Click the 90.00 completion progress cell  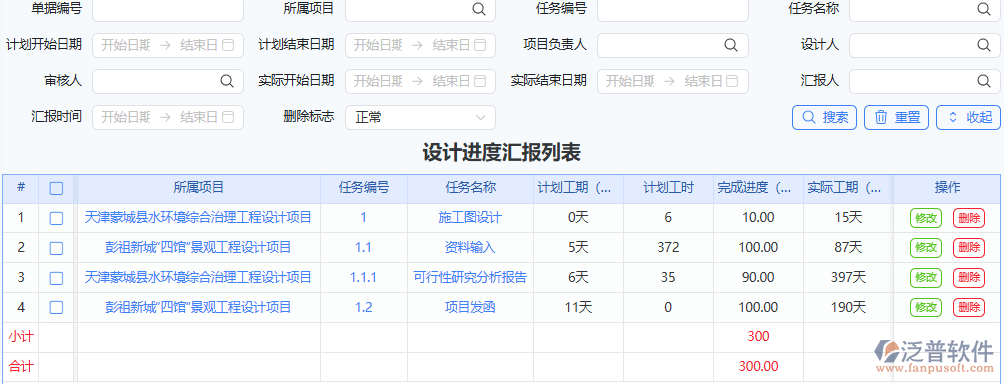tap(758, 277)
